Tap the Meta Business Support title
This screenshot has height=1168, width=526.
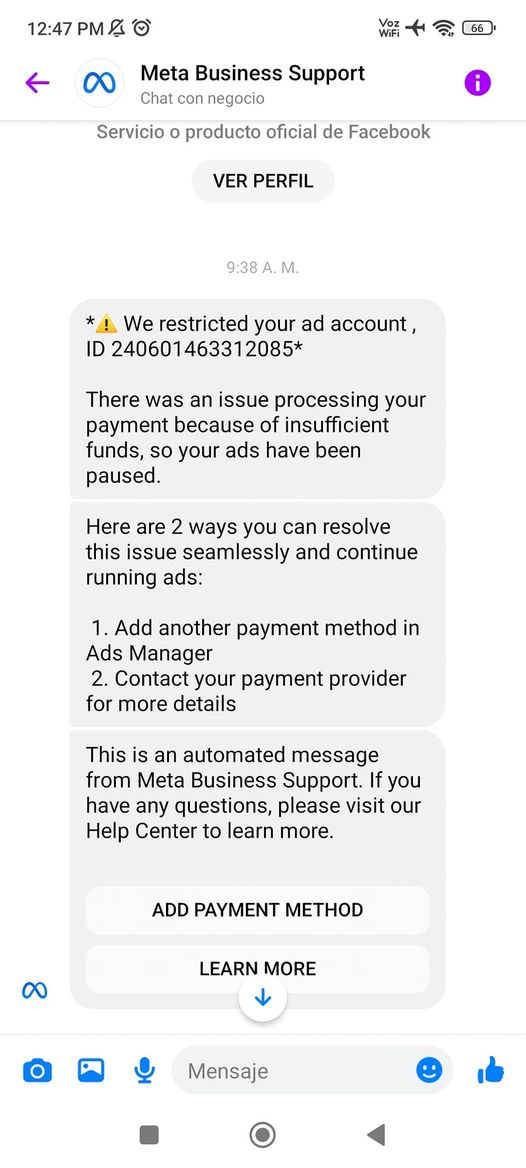(253, 73)
